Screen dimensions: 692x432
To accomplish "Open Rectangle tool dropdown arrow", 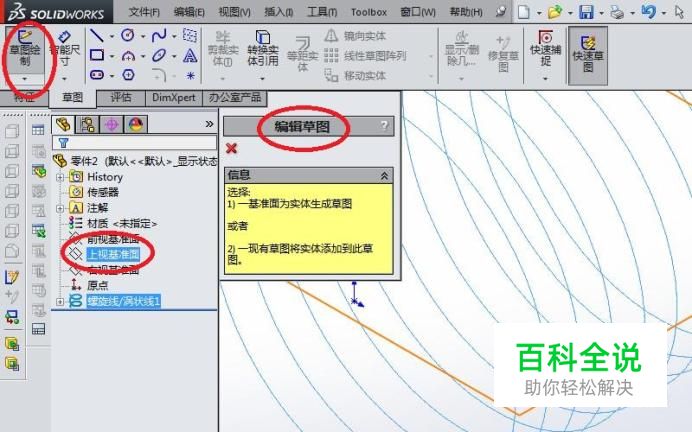I will pyautogui.click(x=112, y=56).
